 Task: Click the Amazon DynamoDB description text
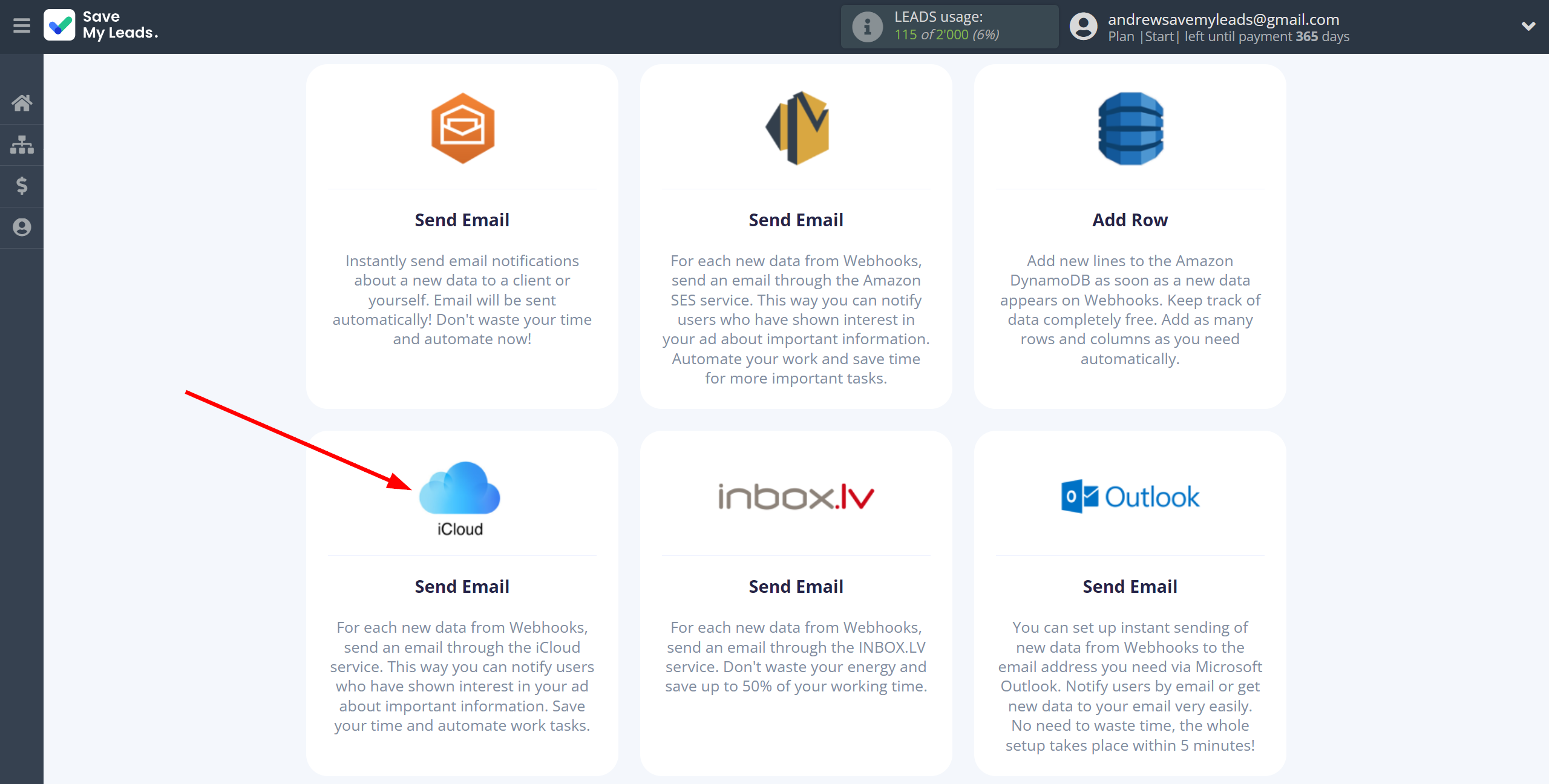tap(1130, 310)
